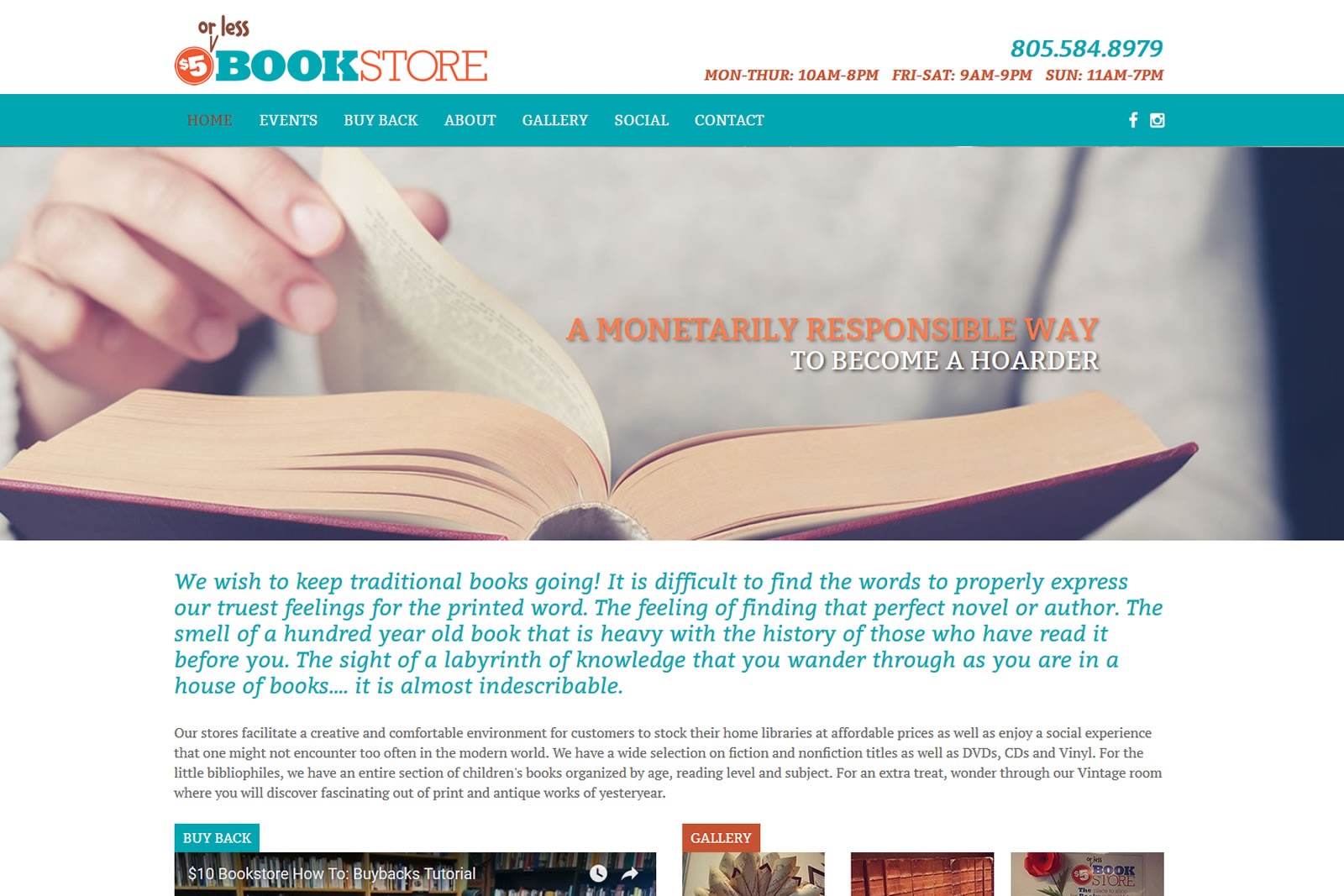Image resolution: width=1344 pixels, height=896 pixels.
Task: Click the $5 or less Bookstore logo
Action: coord(331,50)
